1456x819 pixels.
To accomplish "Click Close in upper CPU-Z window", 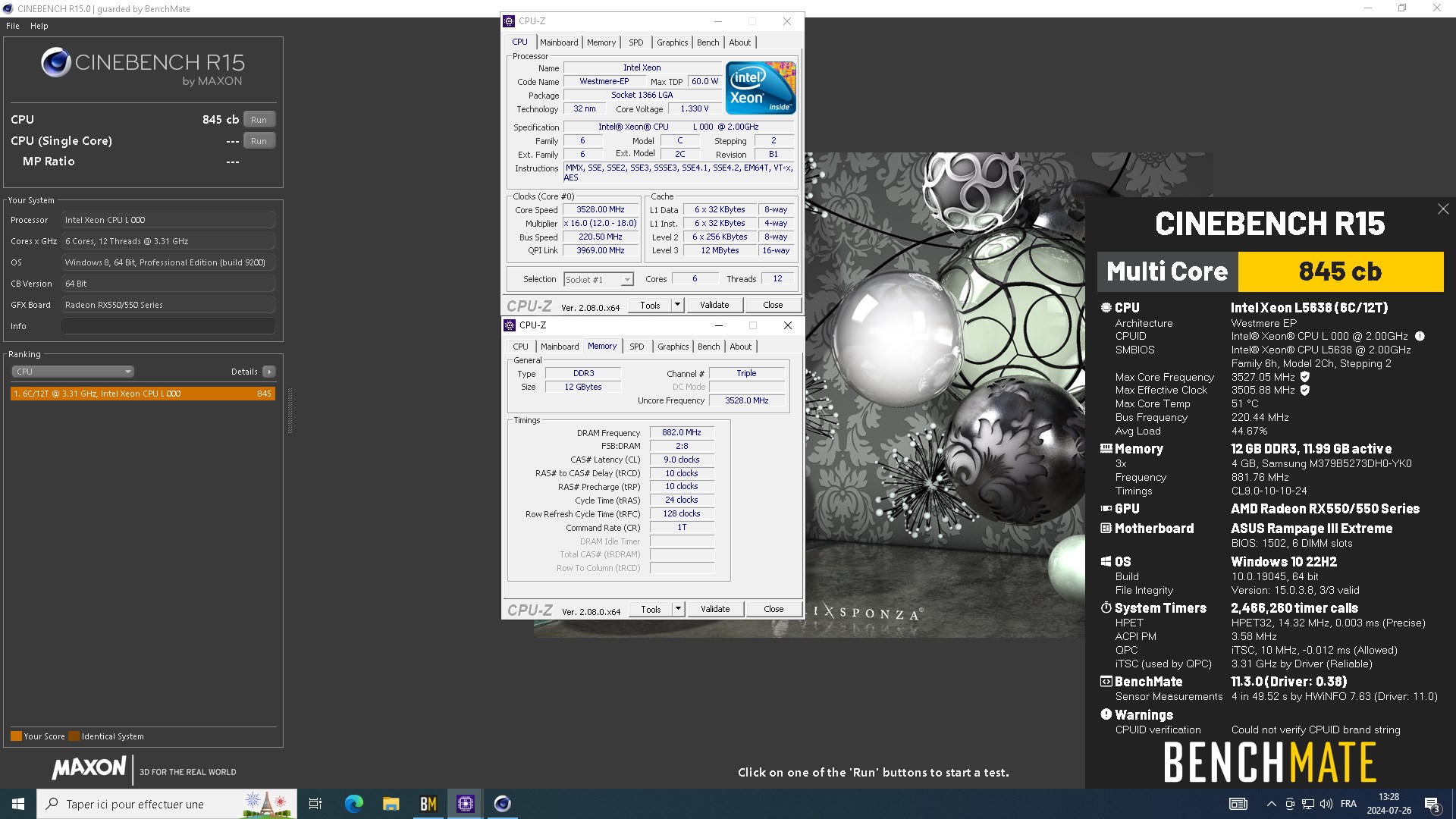I will [773, 305].
